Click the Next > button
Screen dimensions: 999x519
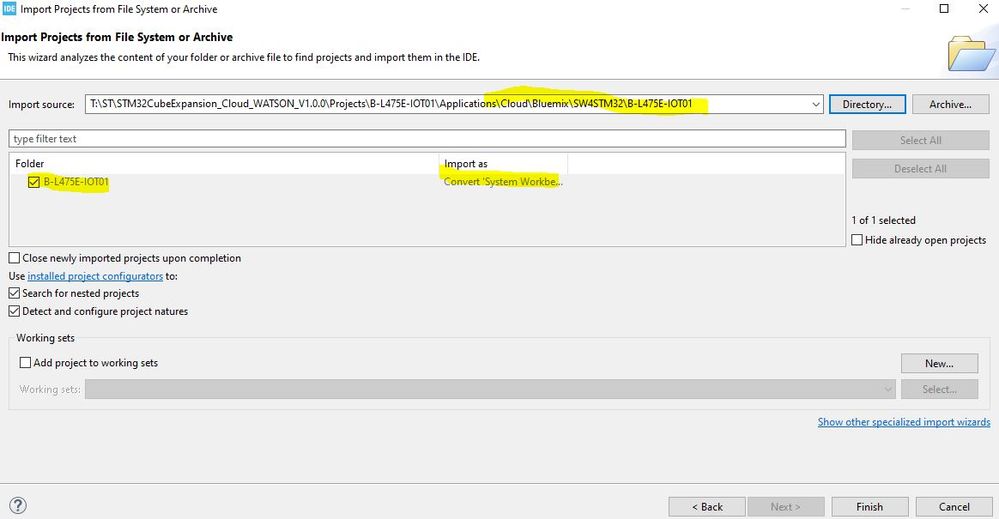pos(786,507)
